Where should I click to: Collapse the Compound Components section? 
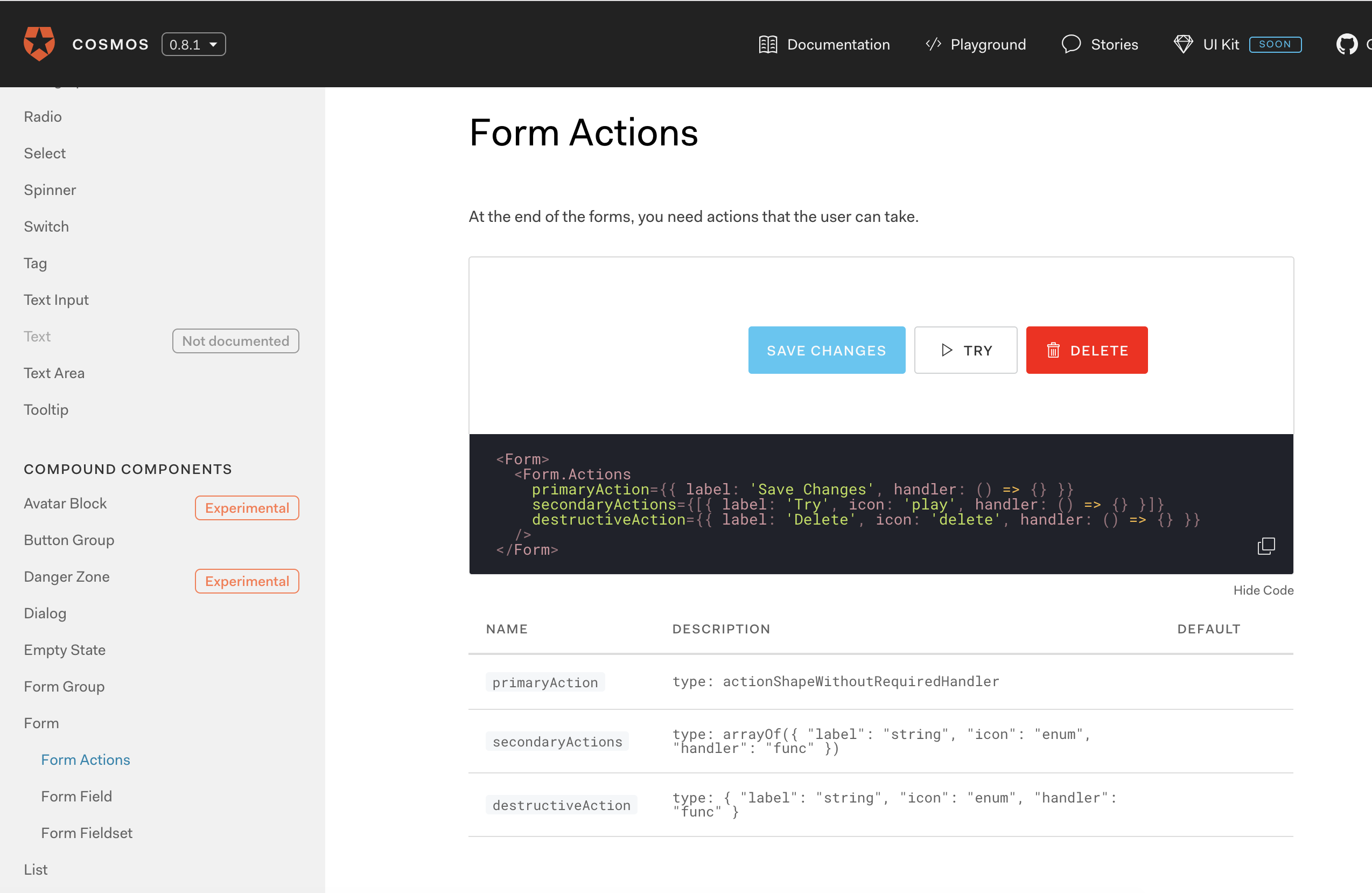pos(128,469)
